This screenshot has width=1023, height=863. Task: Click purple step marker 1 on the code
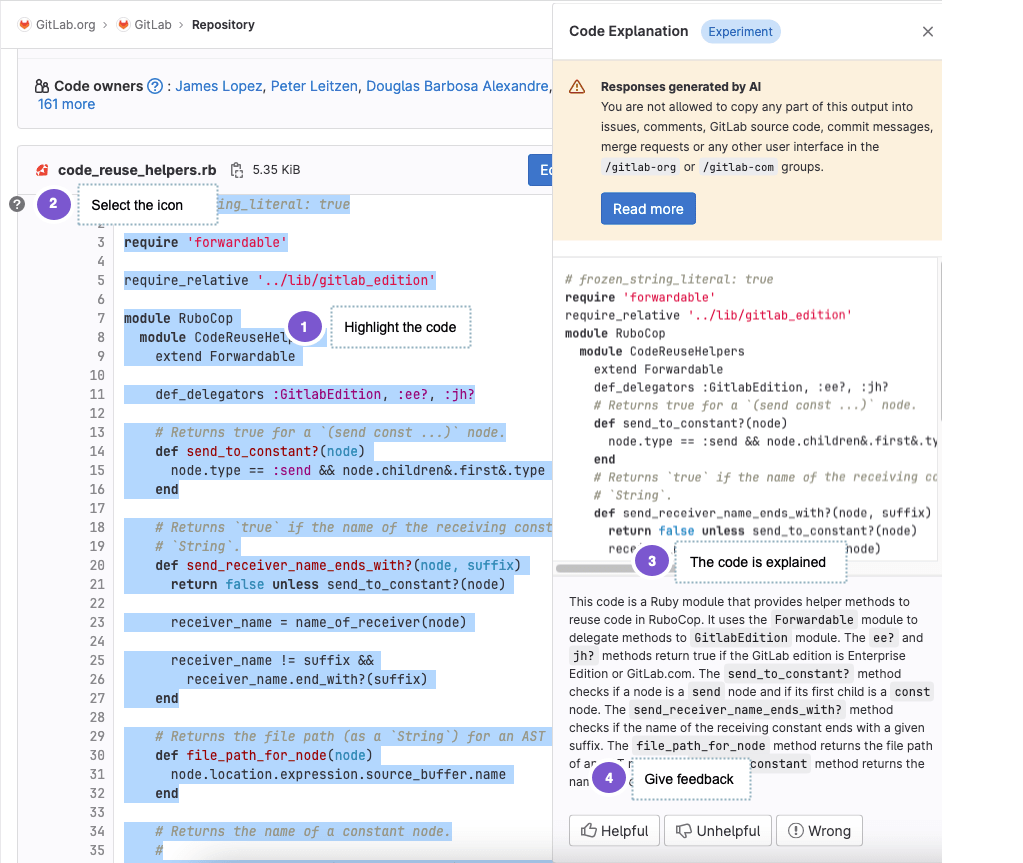pyautogui.click(x=305, y=327)
